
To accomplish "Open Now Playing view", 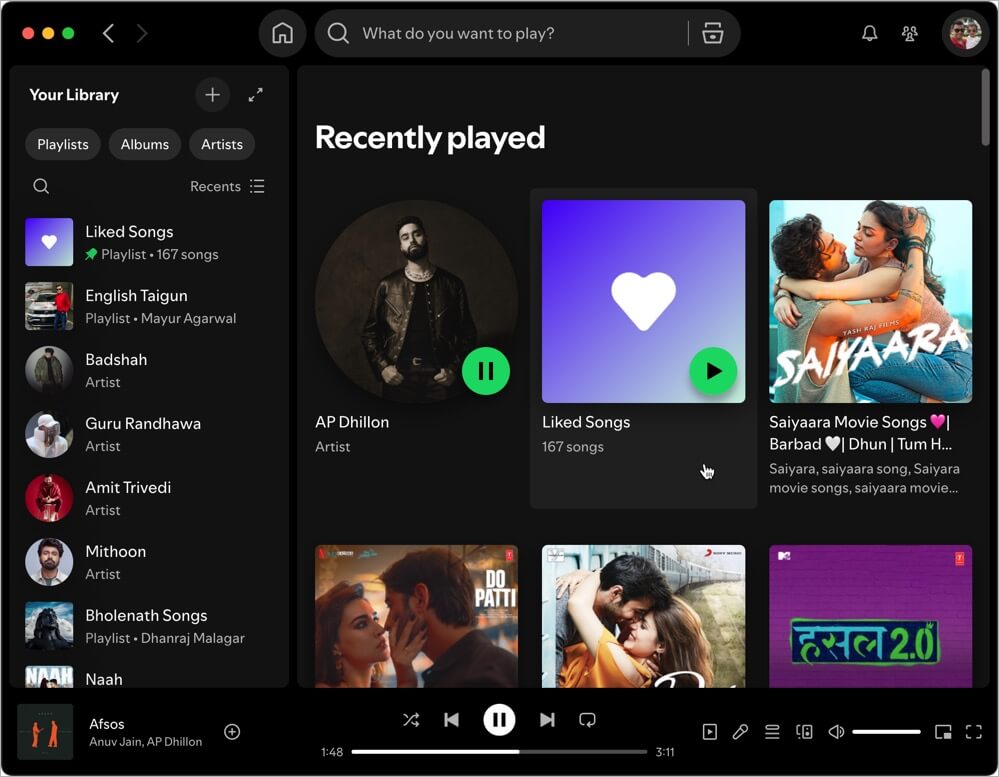I will 710,732.
